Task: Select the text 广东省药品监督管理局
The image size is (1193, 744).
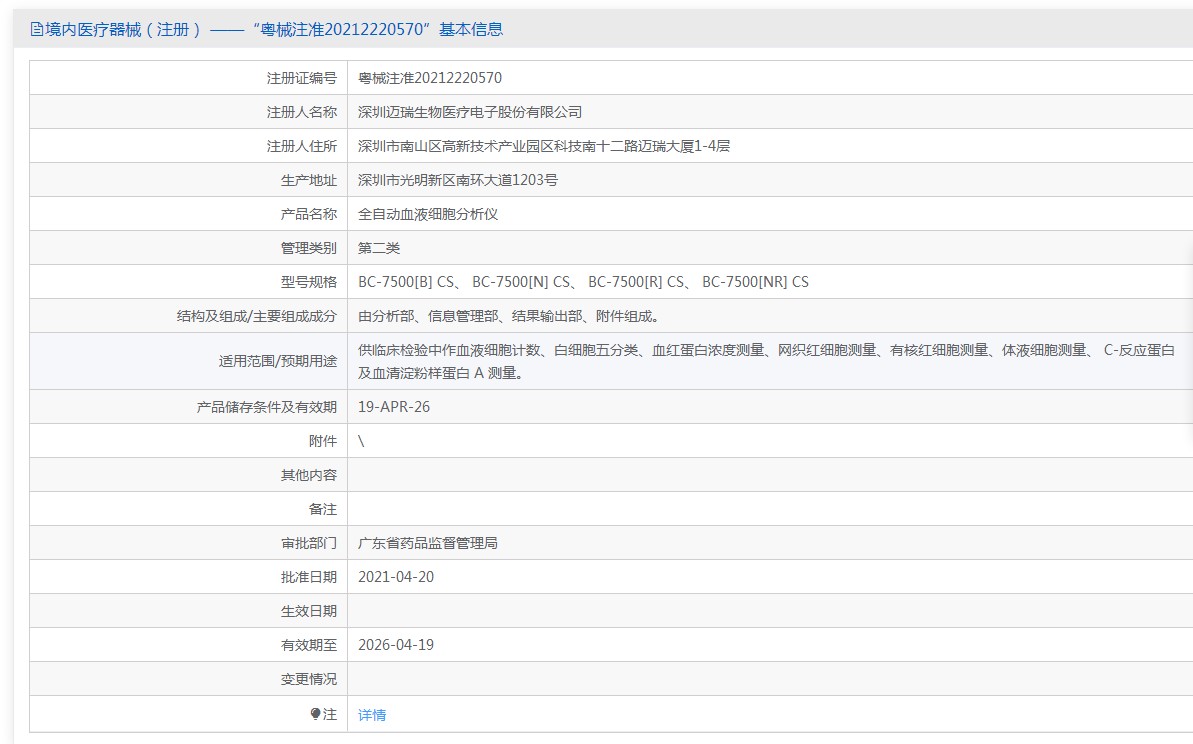Action: pos(428,543)
